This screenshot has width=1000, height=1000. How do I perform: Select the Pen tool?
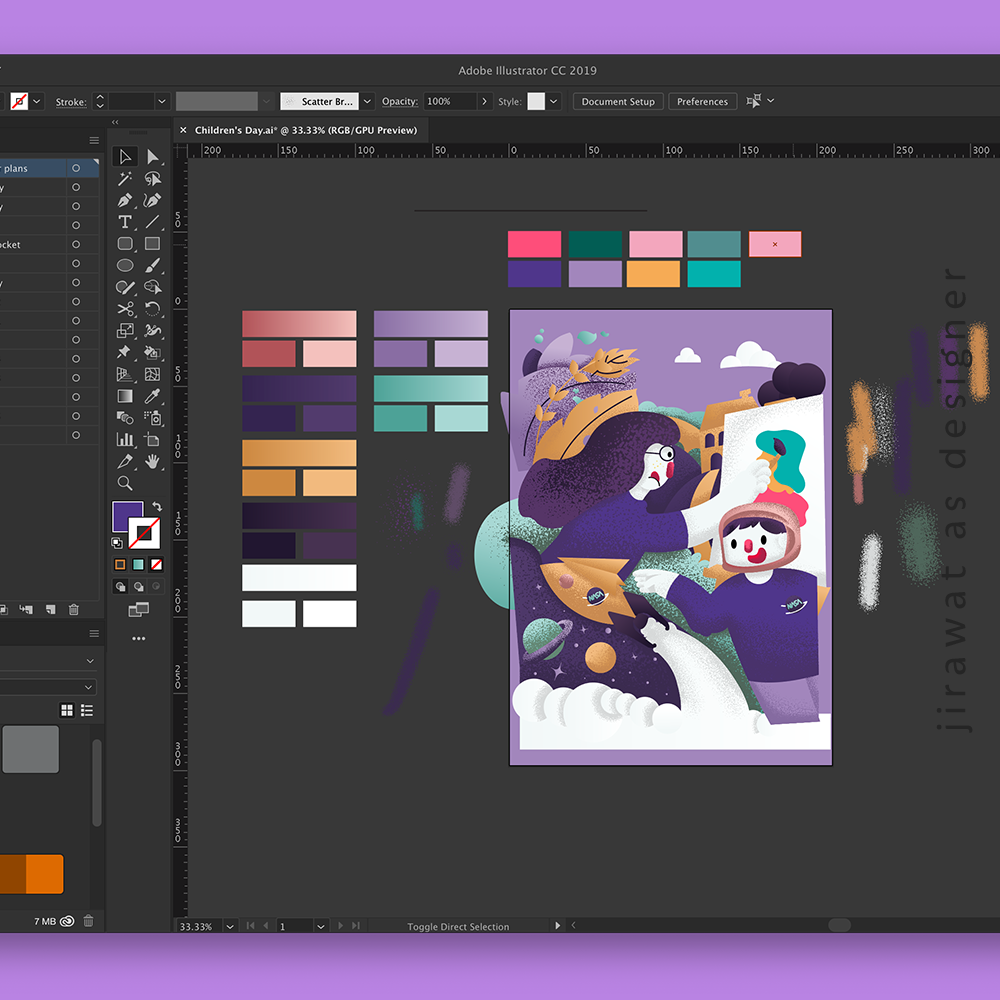125,200
